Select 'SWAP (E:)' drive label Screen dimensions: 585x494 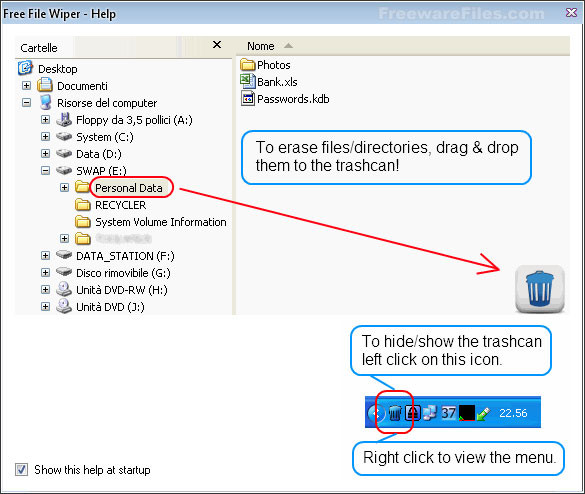101,171
